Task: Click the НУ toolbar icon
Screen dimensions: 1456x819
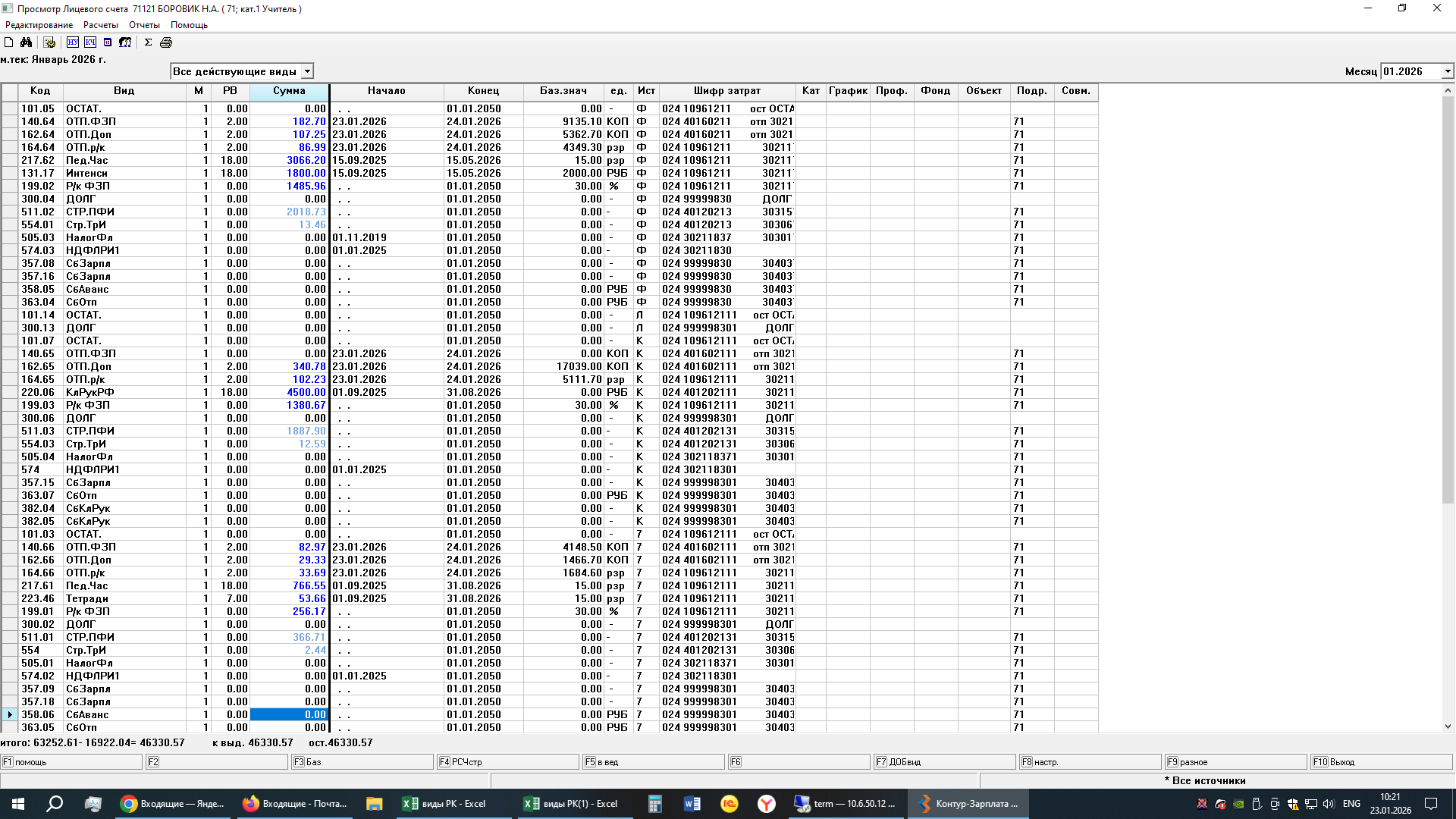Action: [x=73, y=42]
